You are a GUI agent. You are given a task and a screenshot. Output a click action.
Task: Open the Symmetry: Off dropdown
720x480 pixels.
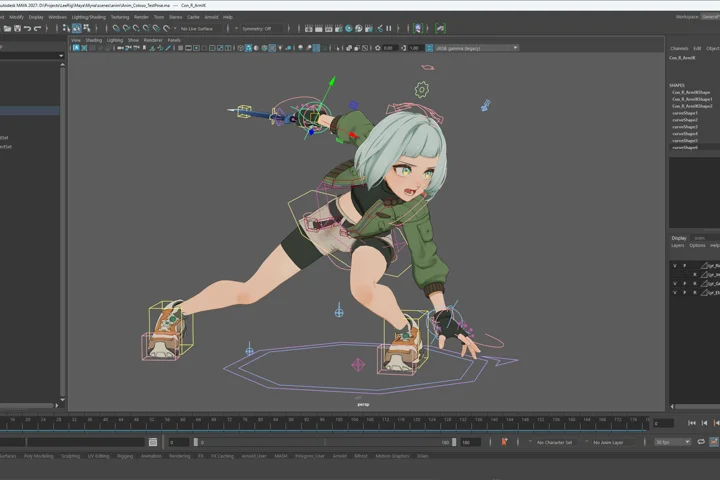(259, 28)
